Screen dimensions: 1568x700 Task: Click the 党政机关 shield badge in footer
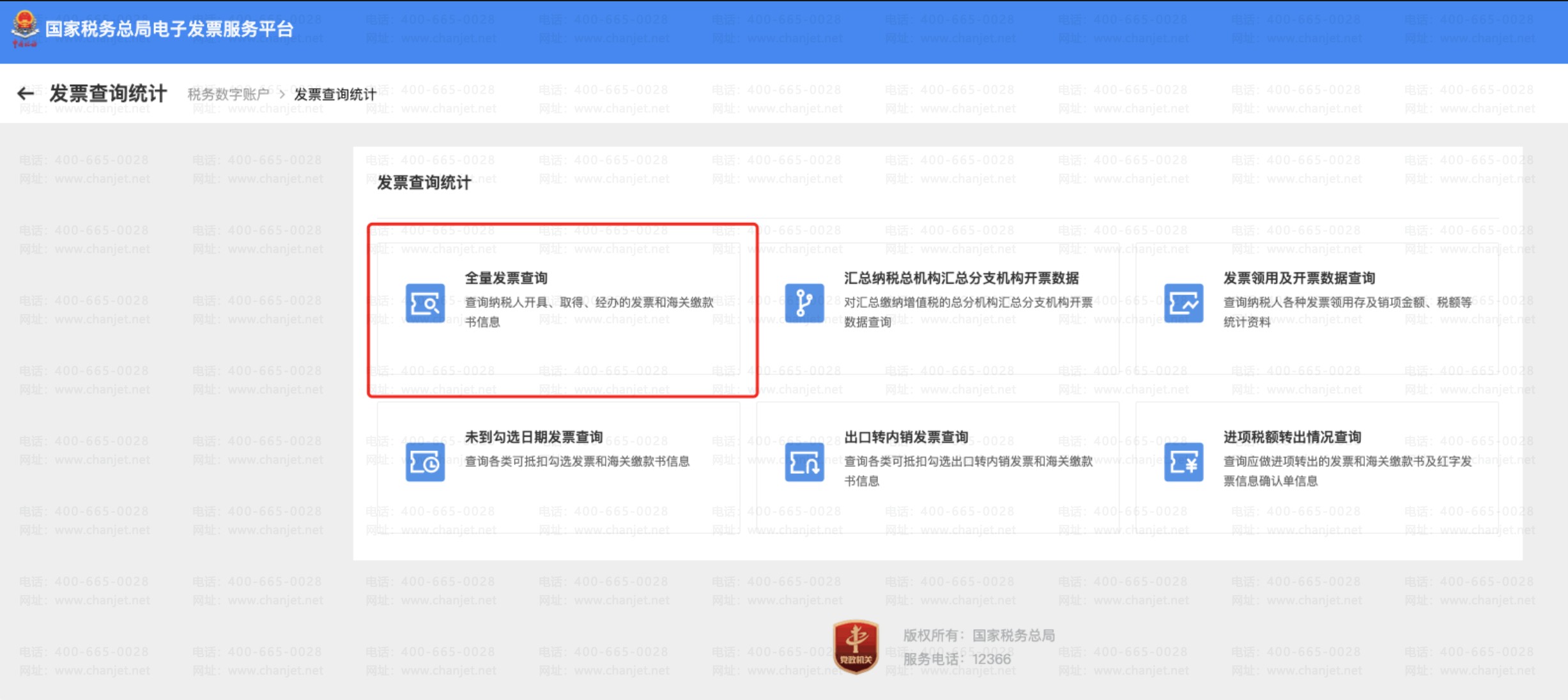coord(856,646)
